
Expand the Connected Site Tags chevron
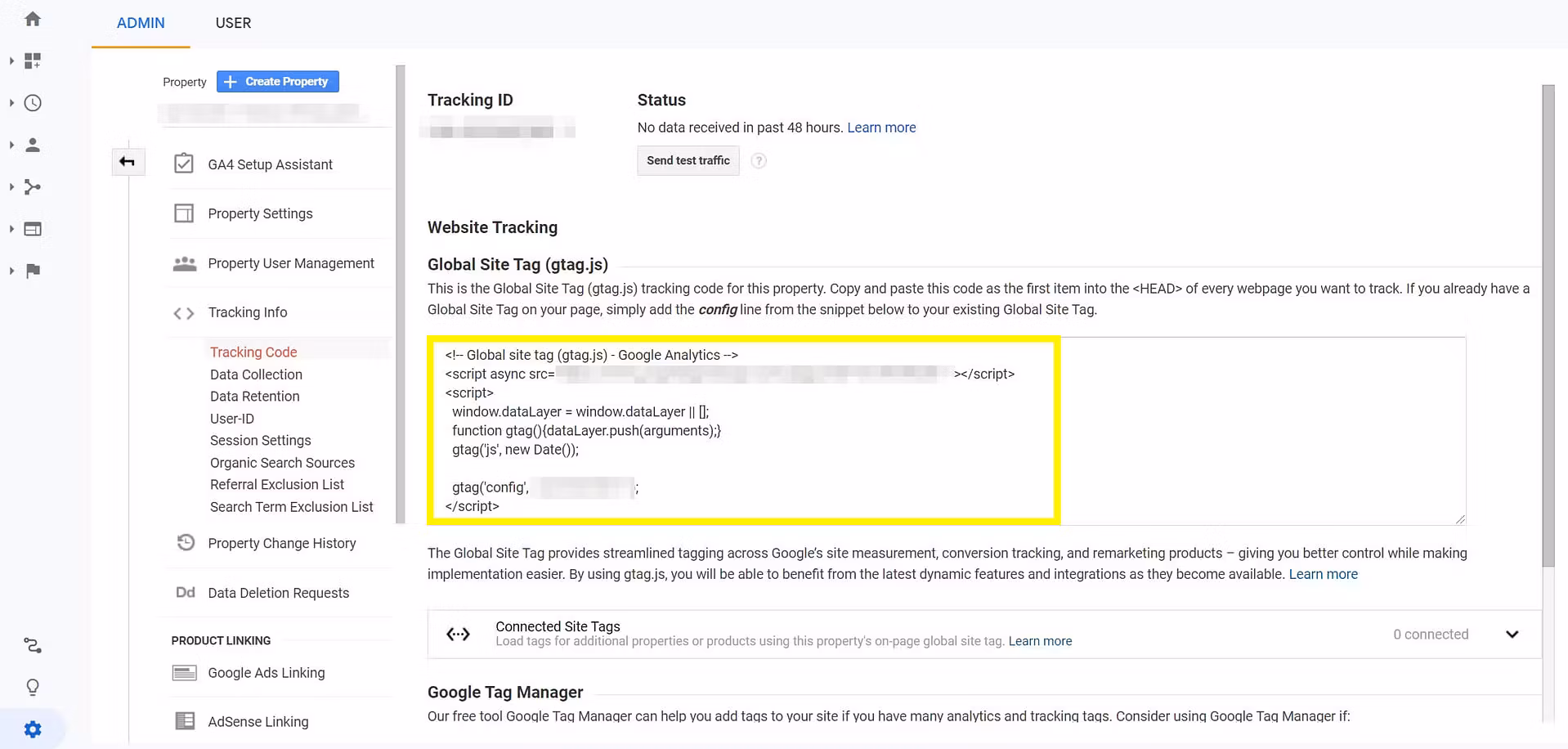[1512, 634]
